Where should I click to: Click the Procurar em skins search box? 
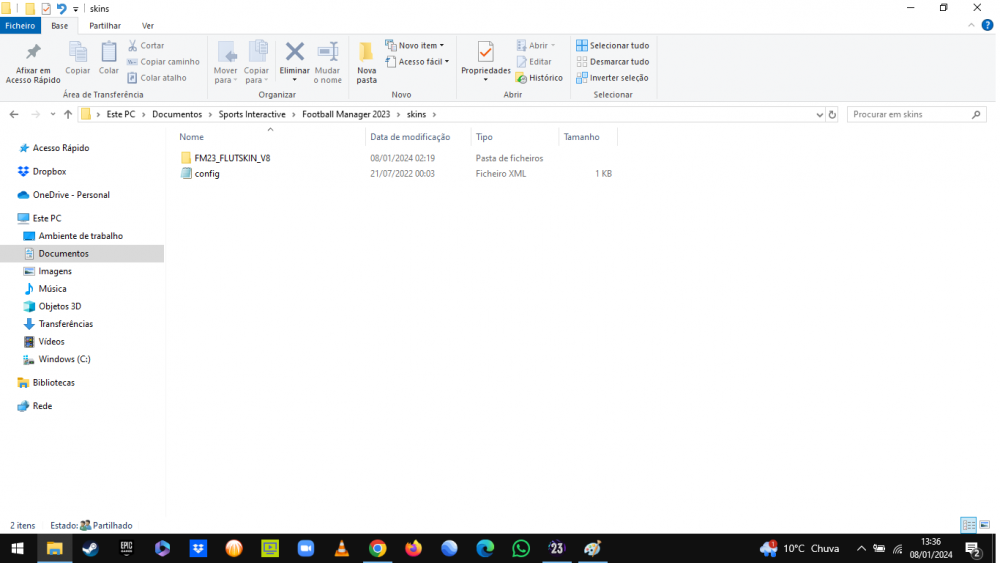[916, 115]
